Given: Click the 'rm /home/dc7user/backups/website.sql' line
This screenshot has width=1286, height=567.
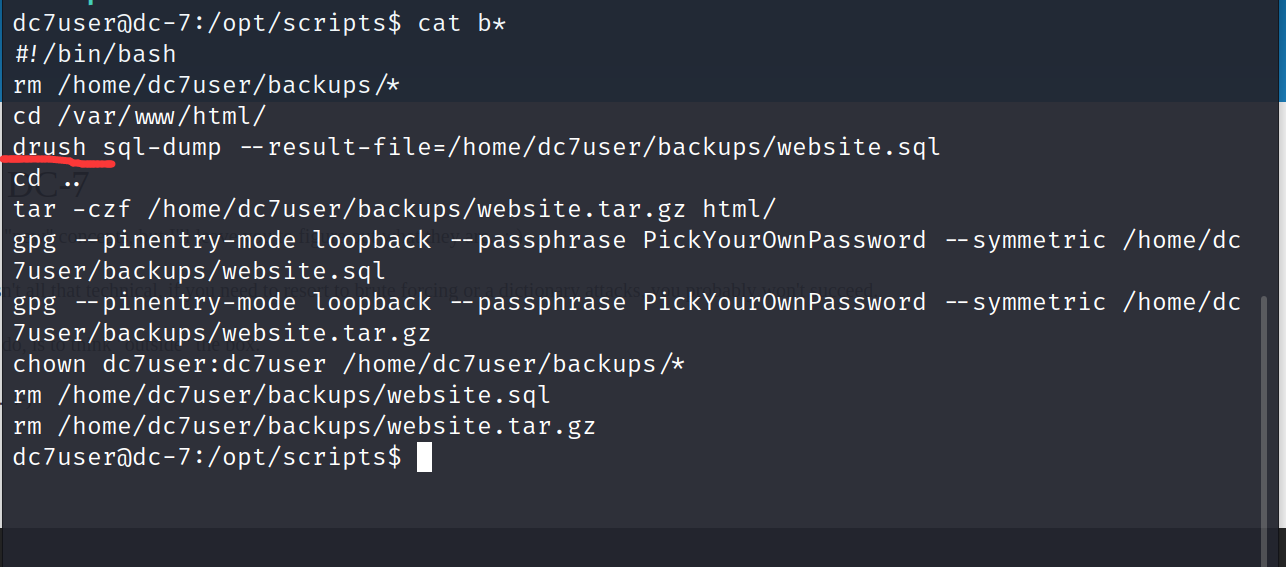Looking at the screenshot, I should point(282,396).
